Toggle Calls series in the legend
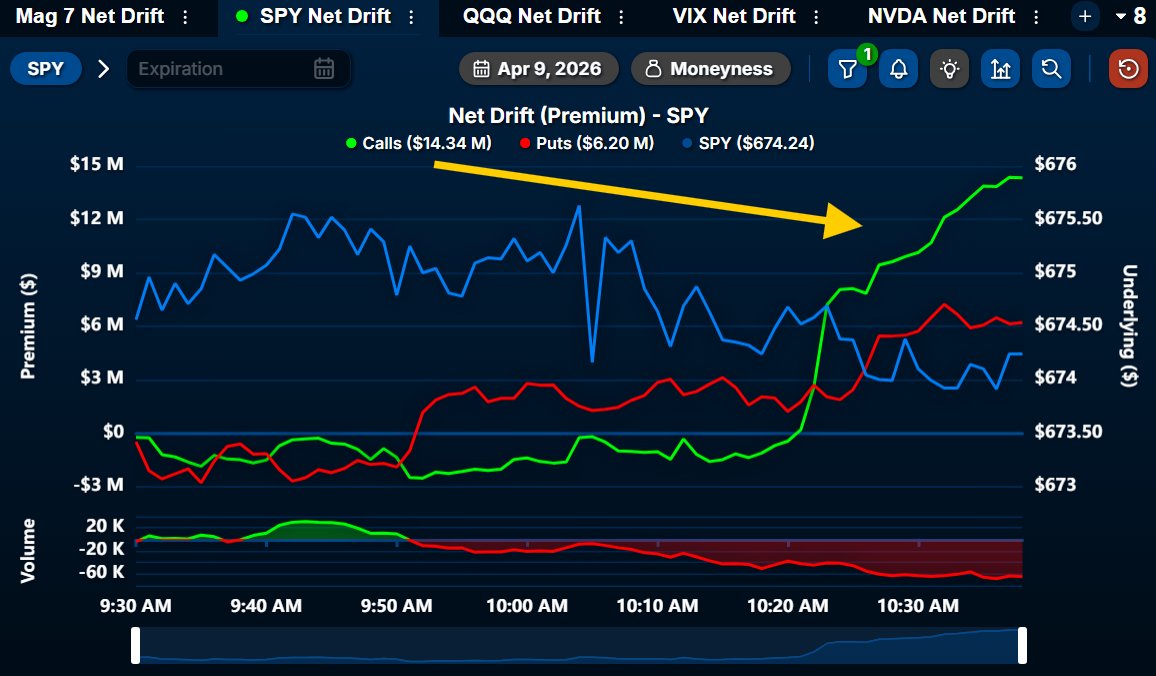 [419, 143]
